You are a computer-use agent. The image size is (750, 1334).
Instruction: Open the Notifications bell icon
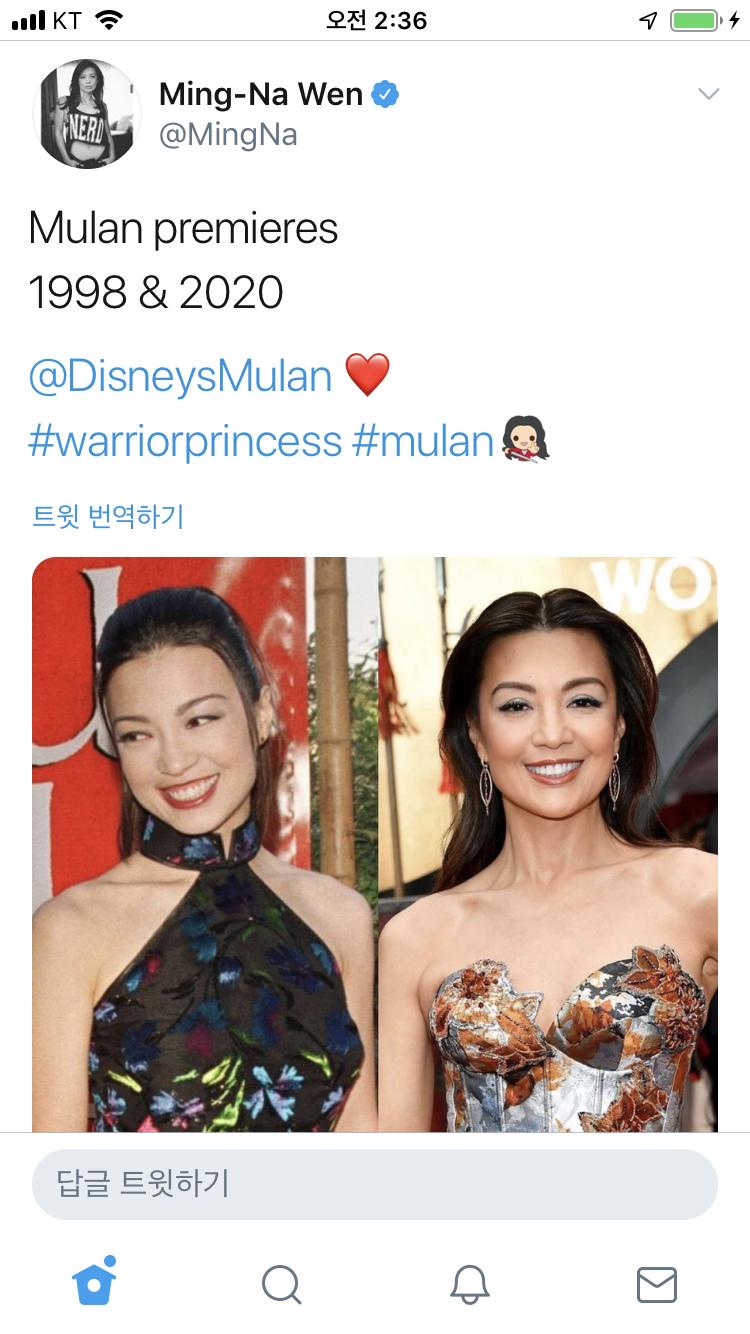[469, 1284]
